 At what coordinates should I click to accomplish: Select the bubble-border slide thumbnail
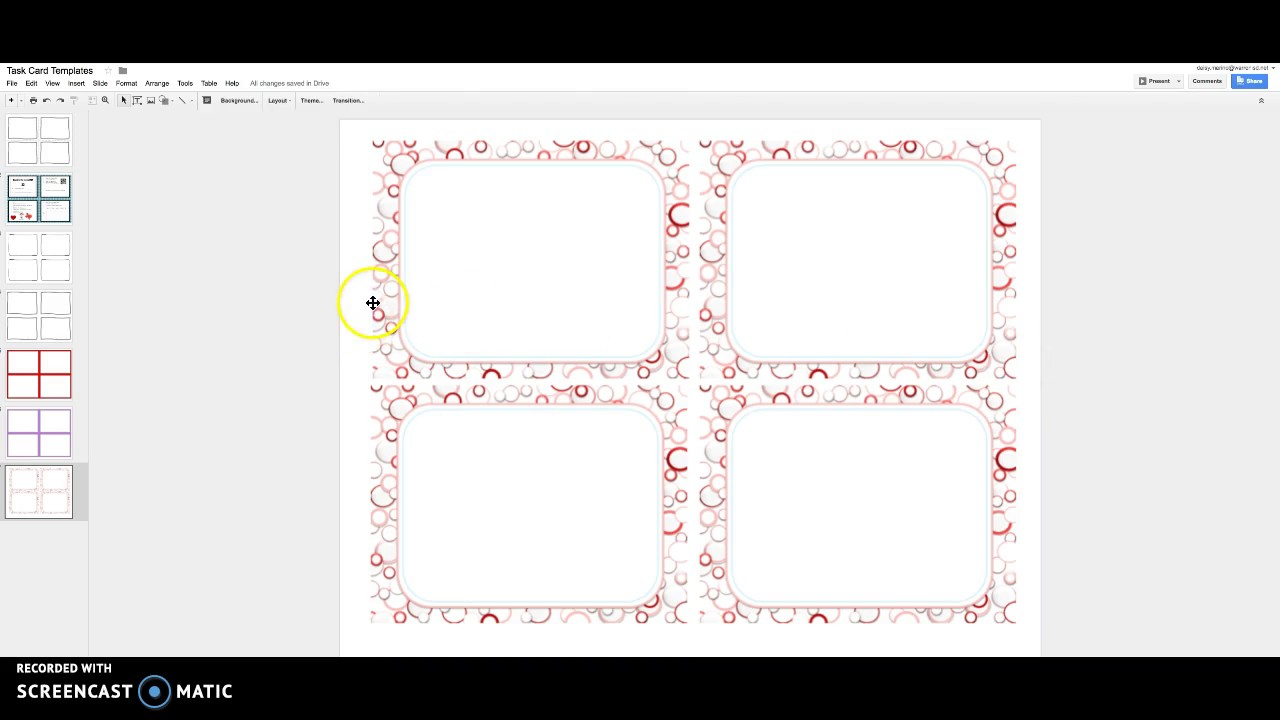point(39,492)
